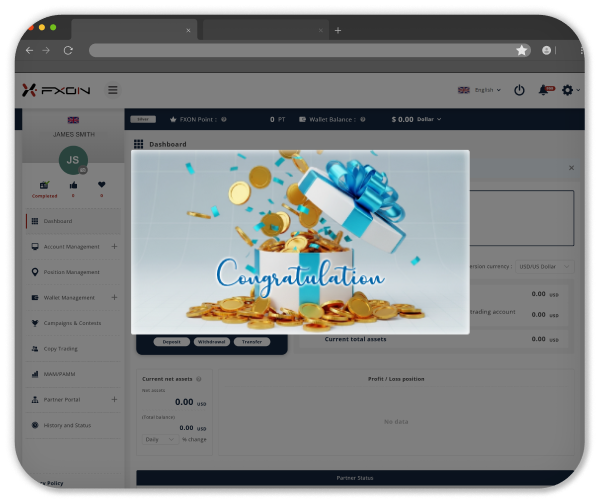The height and width of the screenshot is (504, 600).
Task: Open Copy Trading from the sidebar
Action: click(x=62, y=349)
